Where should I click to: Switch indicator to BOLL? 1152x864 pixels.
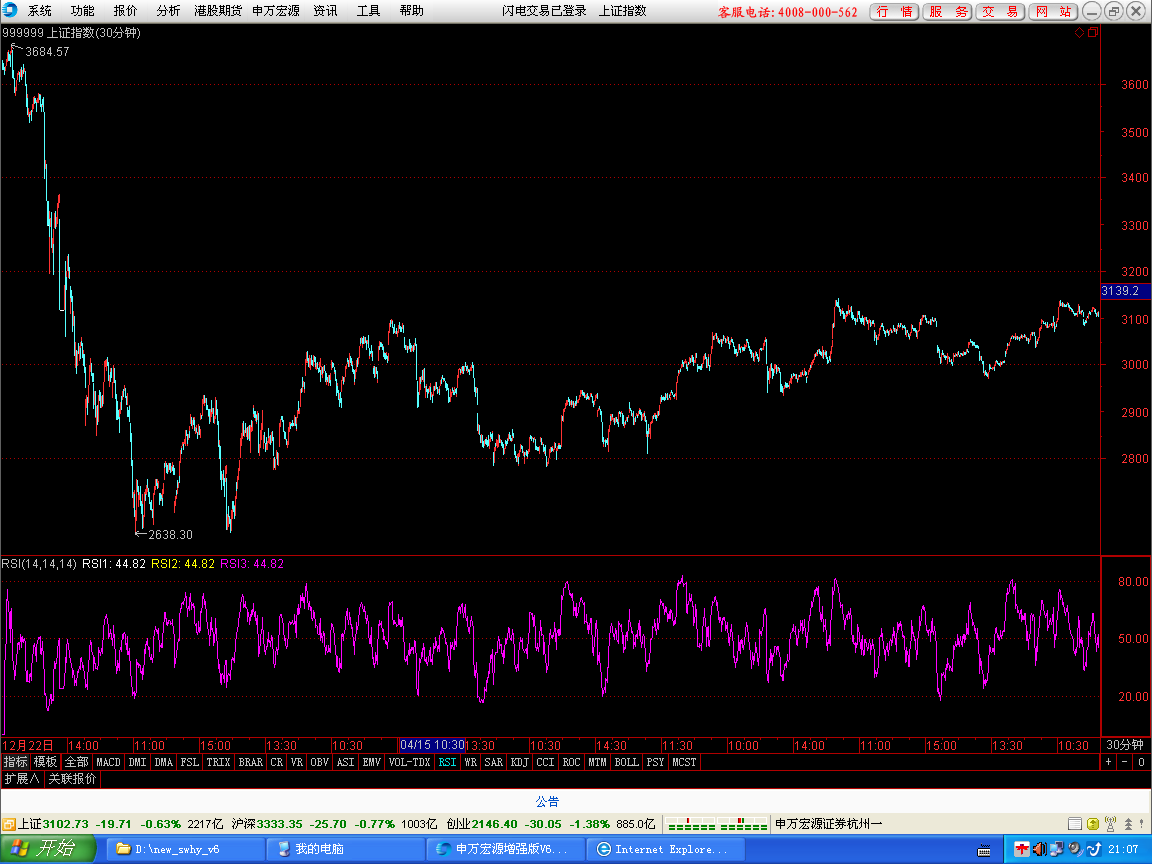coord(627,762)
